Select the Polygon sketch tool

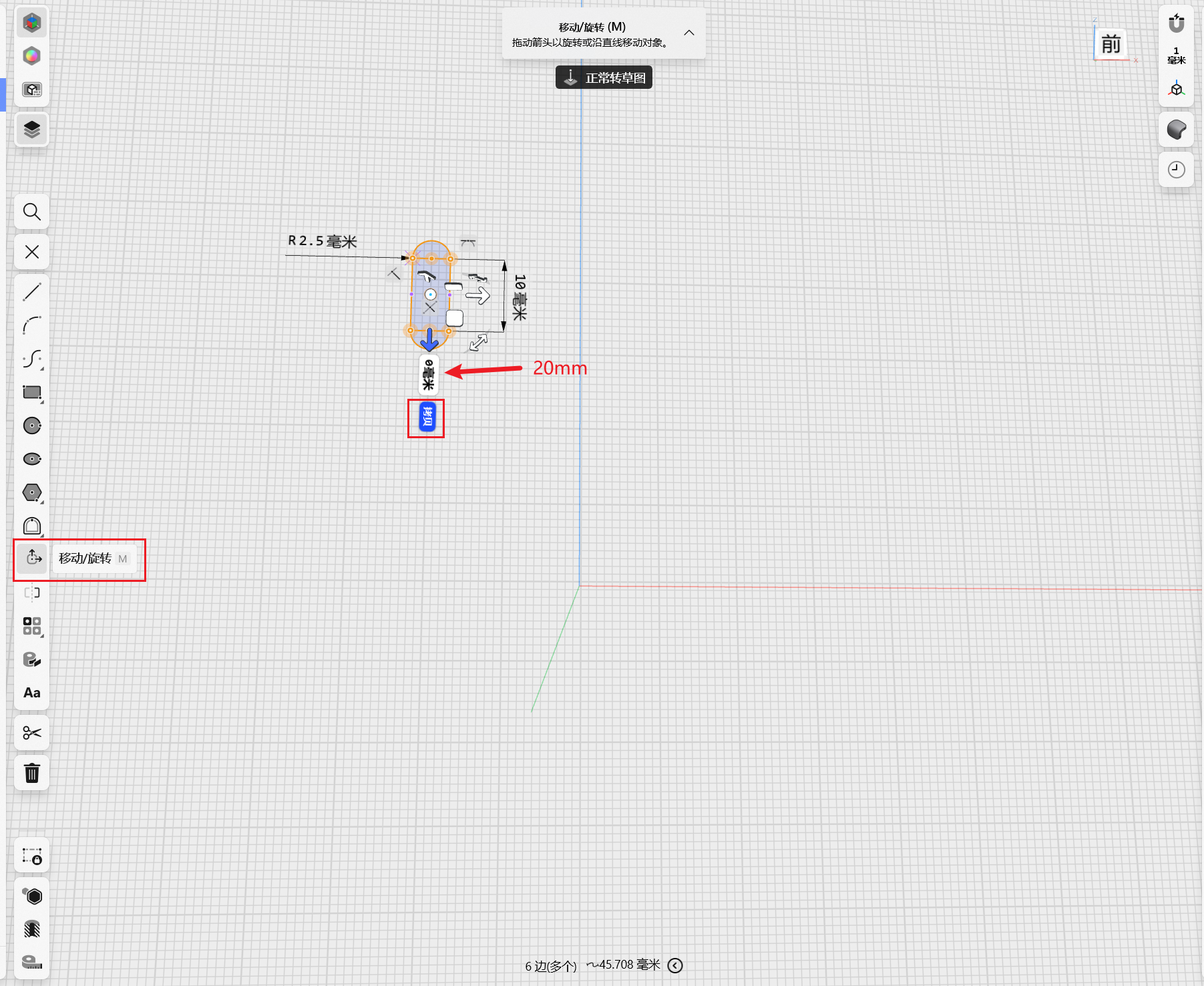31,492
